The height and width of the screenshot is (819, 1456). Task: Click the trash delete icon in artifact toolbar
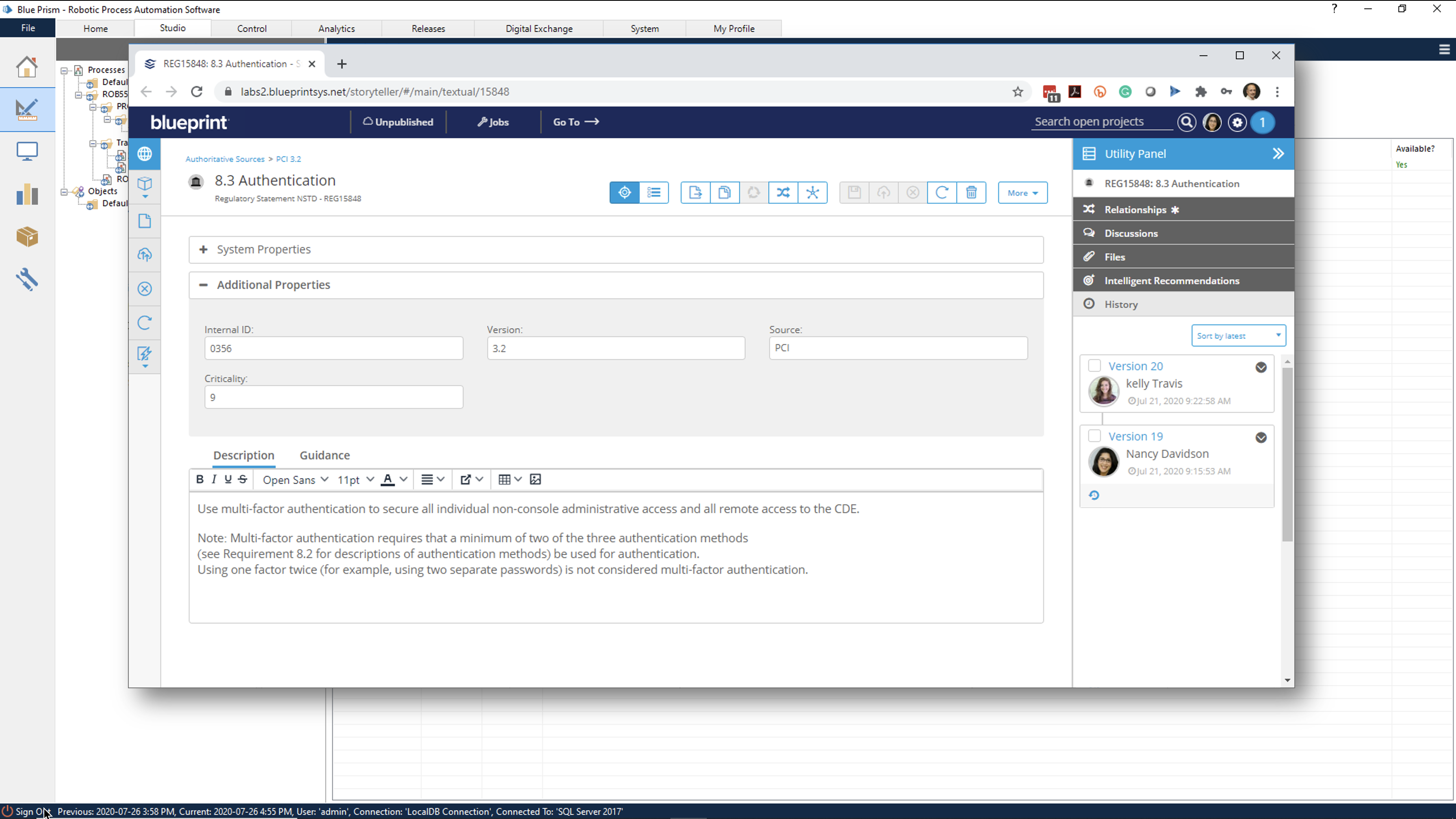[x=971, y=192]
